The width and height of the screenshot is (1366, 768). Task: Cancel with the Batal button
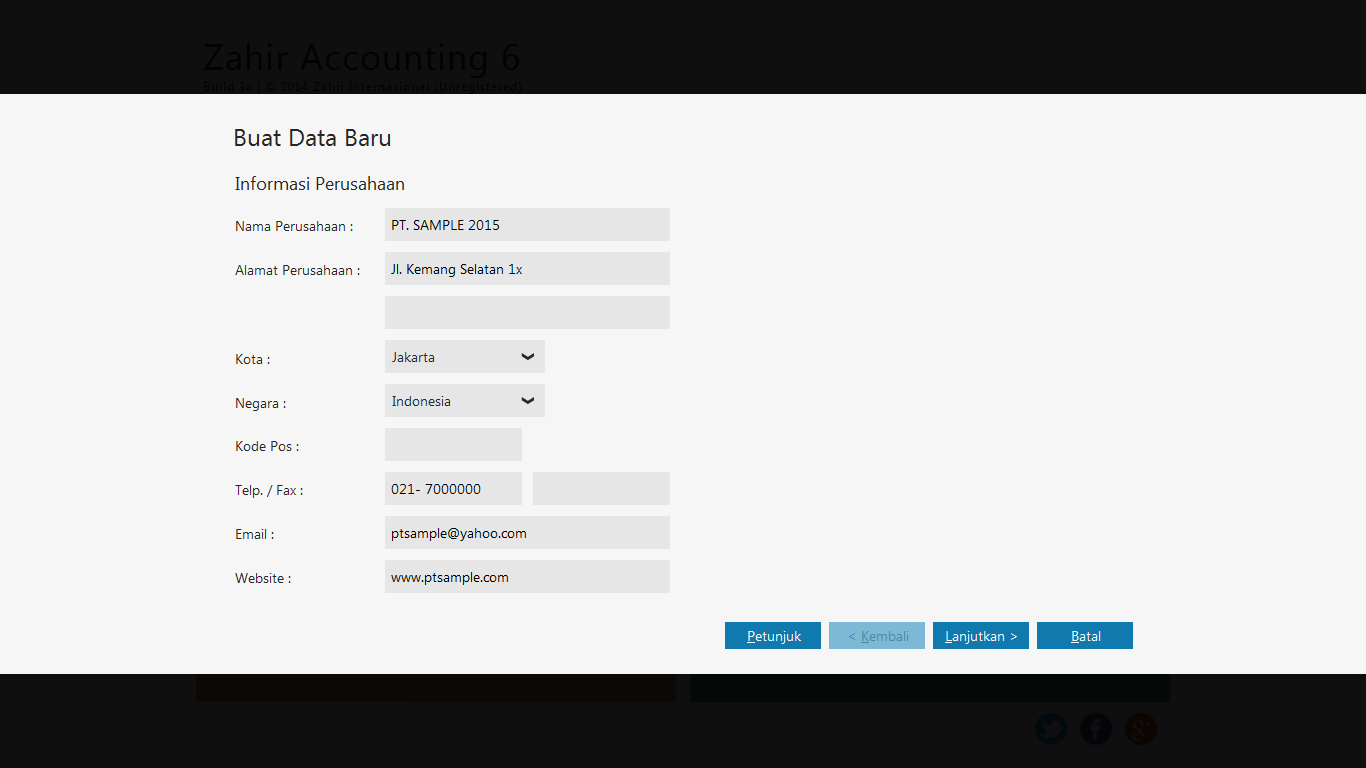coord(1085,636)
